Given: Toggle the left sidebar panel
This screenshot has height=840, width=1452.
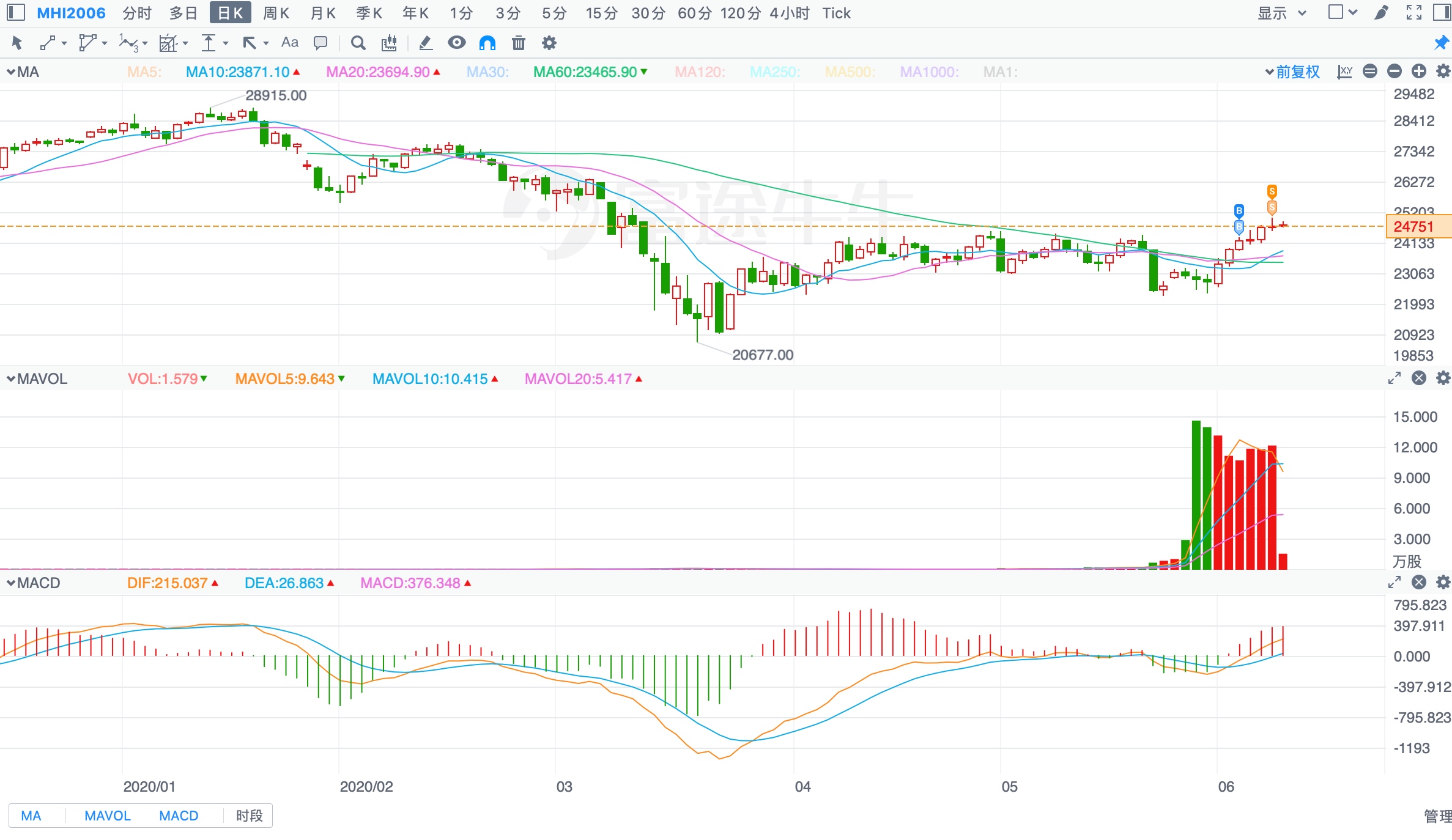Looking at the screenshot, I should click(15, 13).
